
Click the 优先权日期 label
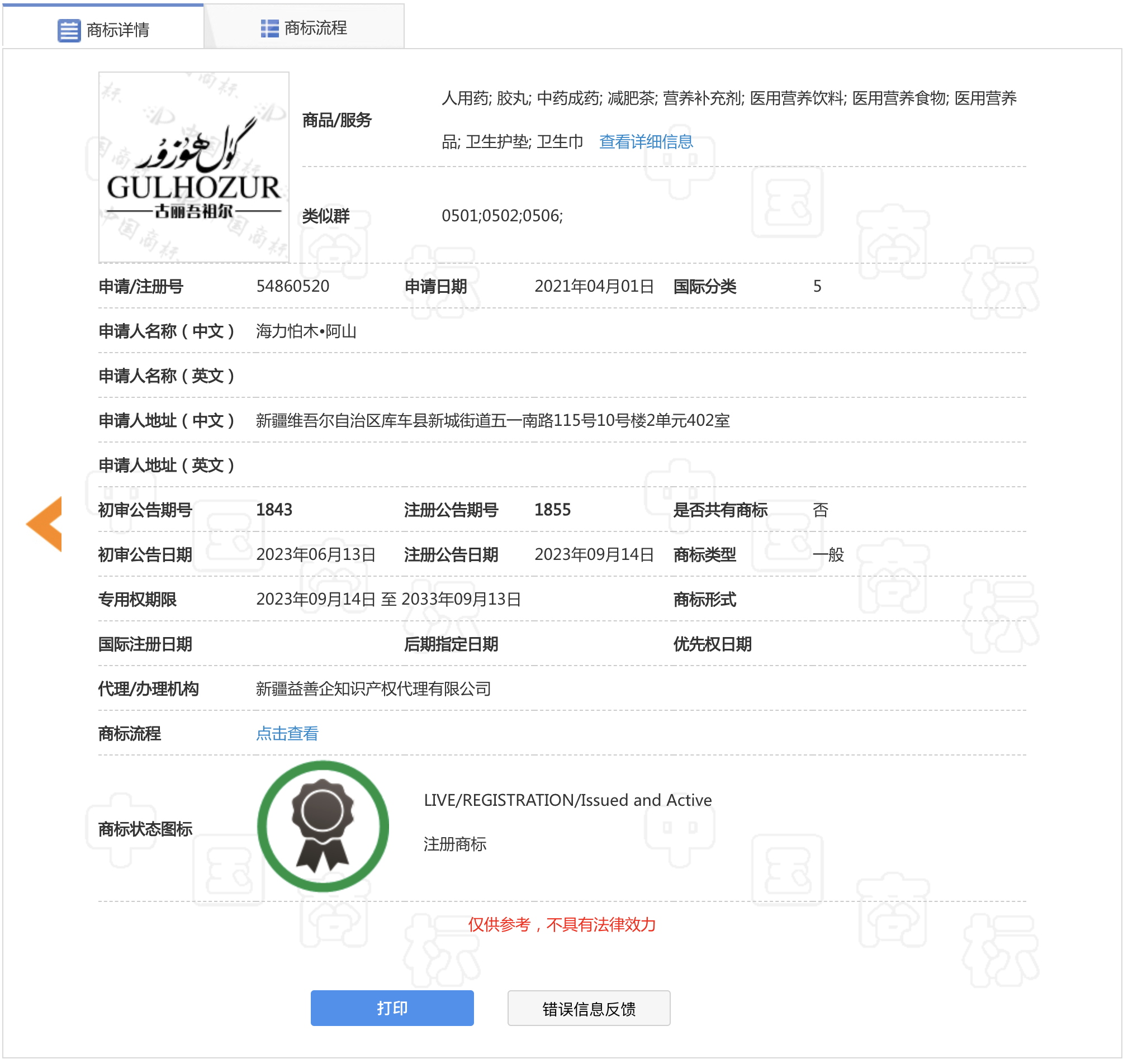coord(713,644)
